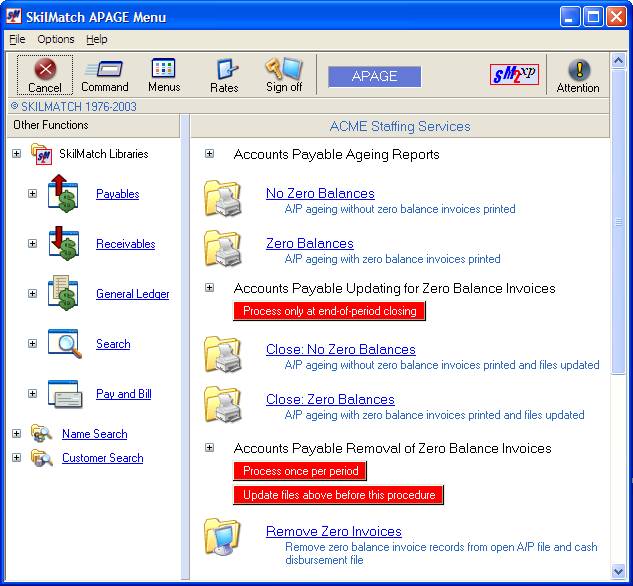This screenshot has height=586, width=633.
Task: Expand Accounts Payable Ageing Reports section
Action: coord(209,154)
